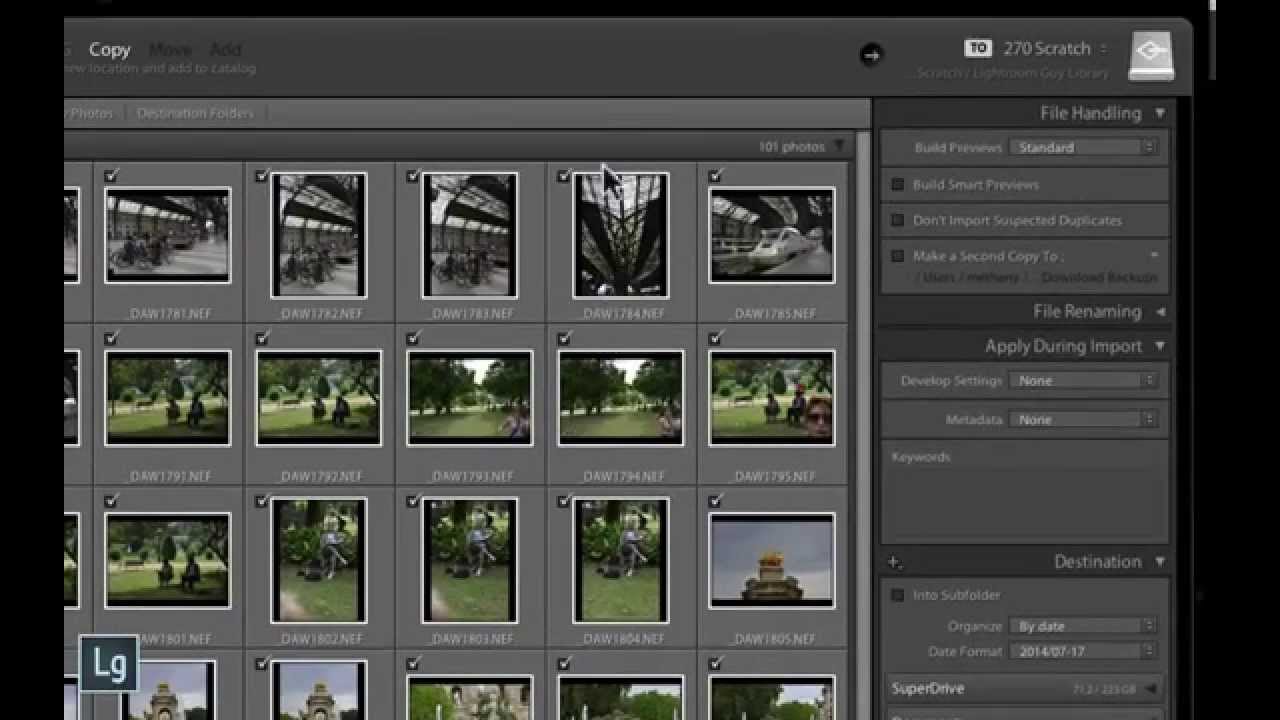The image size is (1280, 720).
Task: Select the _DAW1794.NEF thumbnail
Action: pyautogui.click(x=621, y=398)
